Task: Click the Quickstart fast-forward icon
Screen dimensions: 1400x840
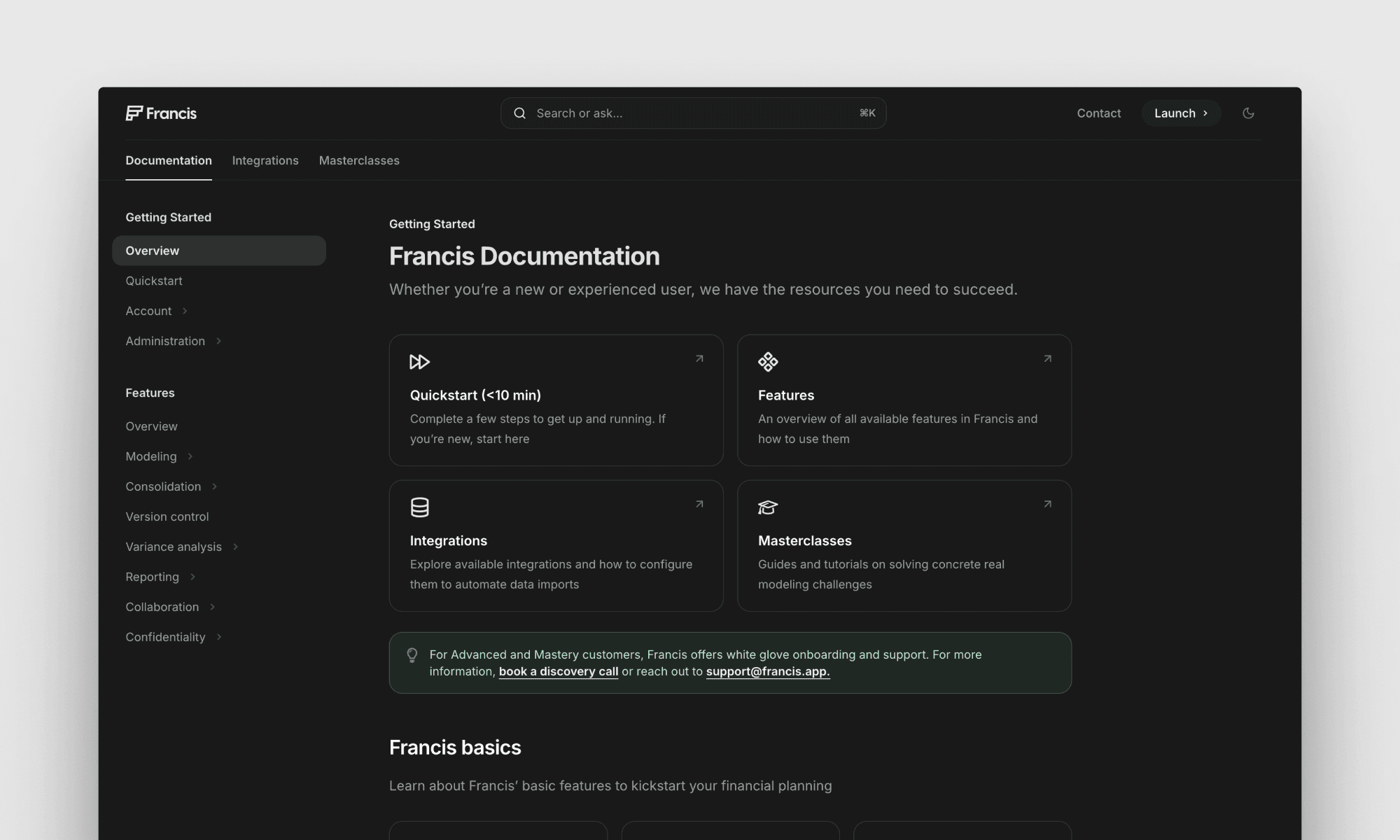Action: [x=419, y=362]
